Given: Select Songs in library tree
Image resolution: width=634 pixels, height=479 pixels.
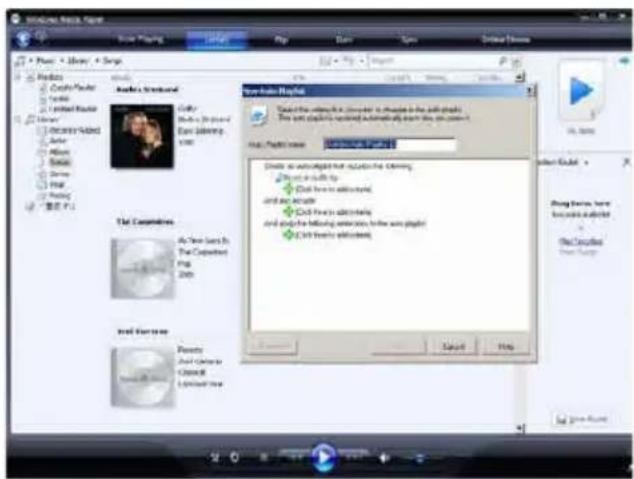Looking at the screenshot, I should tap(60, 162).
